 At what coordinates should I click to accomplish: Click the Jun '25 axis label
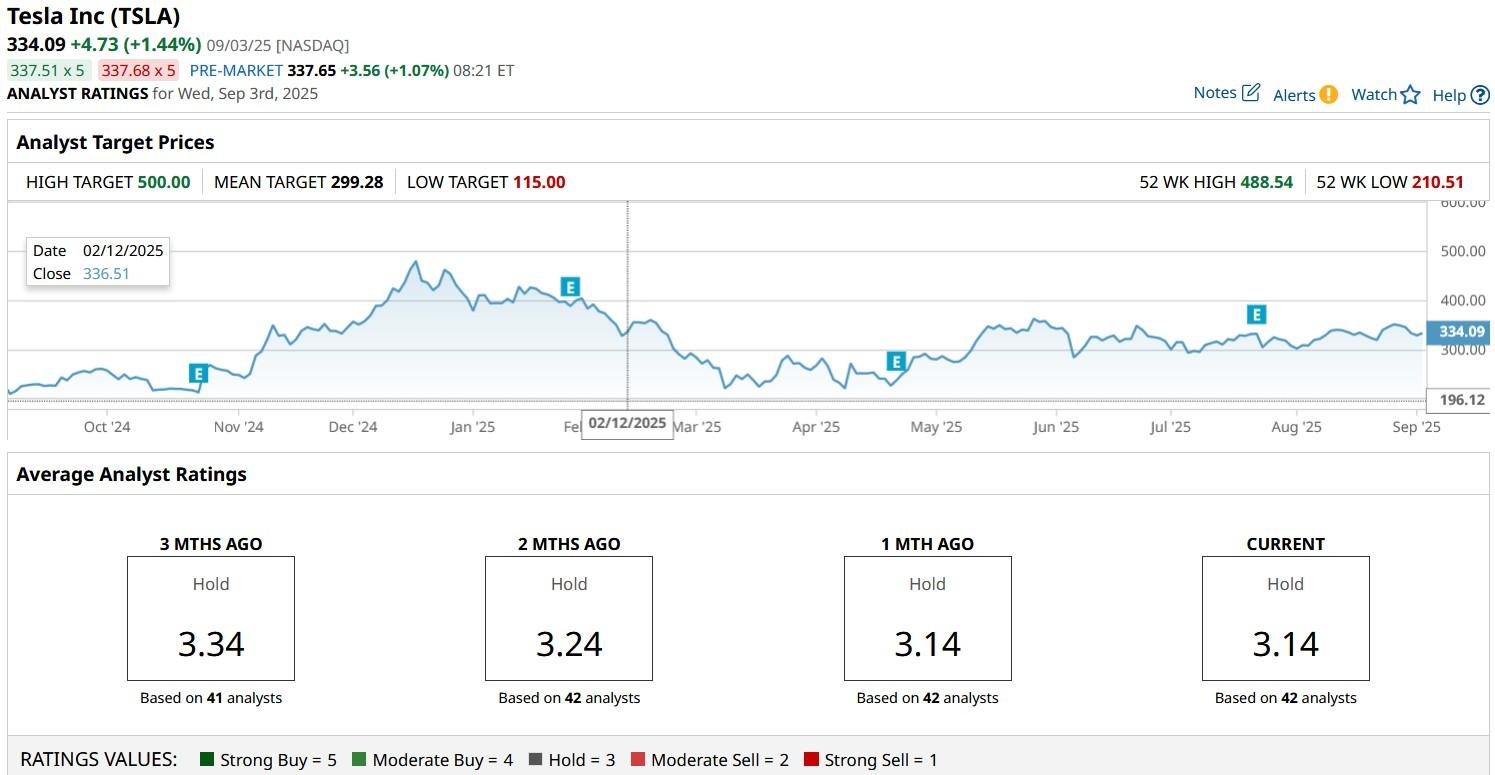[1056, 427]
